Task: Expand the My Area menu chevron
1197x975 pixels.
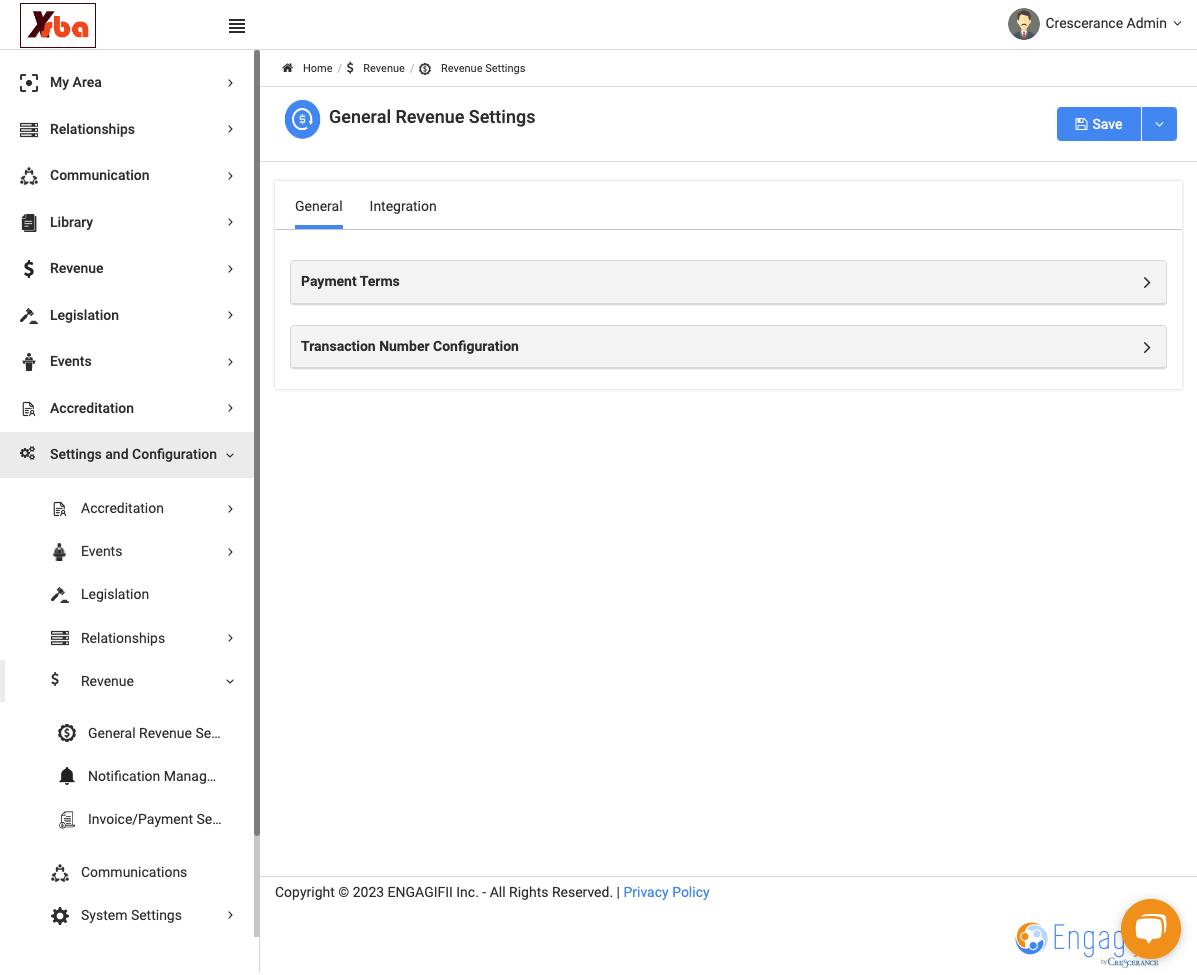Action: pos(231,82)
